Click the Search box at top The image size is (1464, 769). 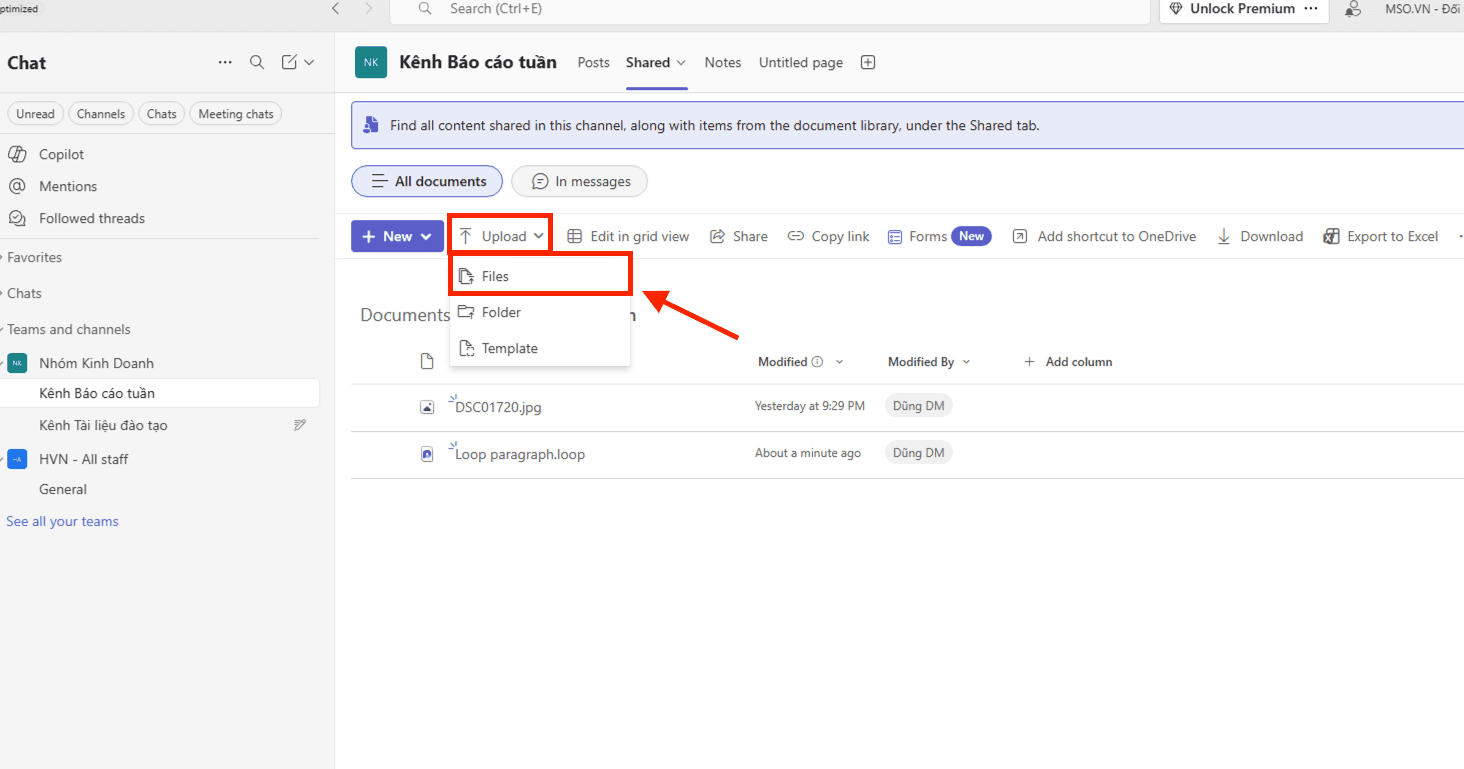[770, 9]
